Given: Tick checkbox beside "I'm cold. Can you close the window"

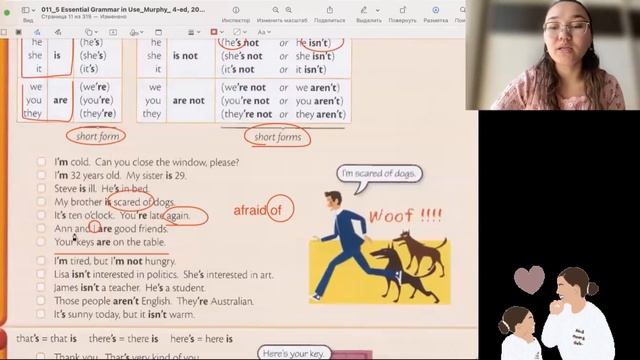Looking at the screenshot, I should pos(41,162).
